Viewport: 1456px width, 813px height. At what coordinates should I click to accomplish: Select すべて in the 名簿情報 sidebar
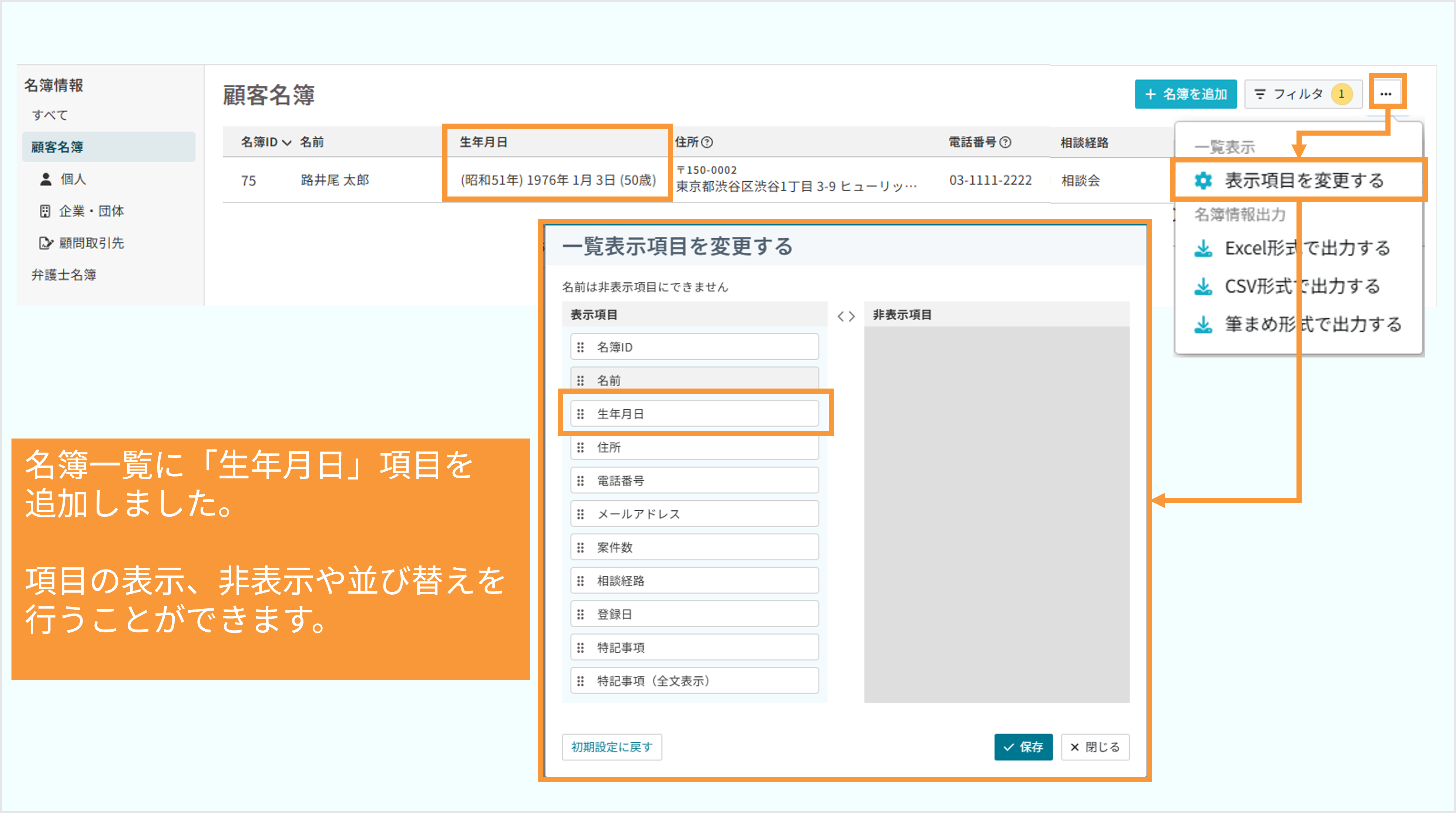(50, 115)
